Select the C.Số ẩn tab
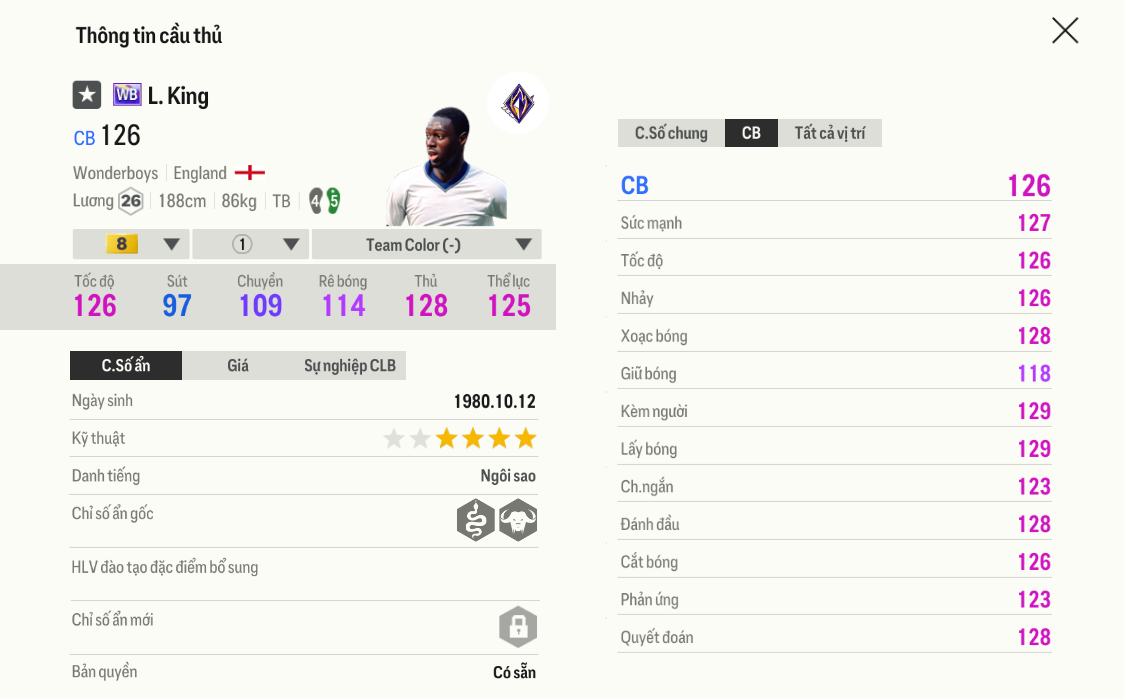The height and width of the screenshot is (699, 1125). tap(126, 365)
